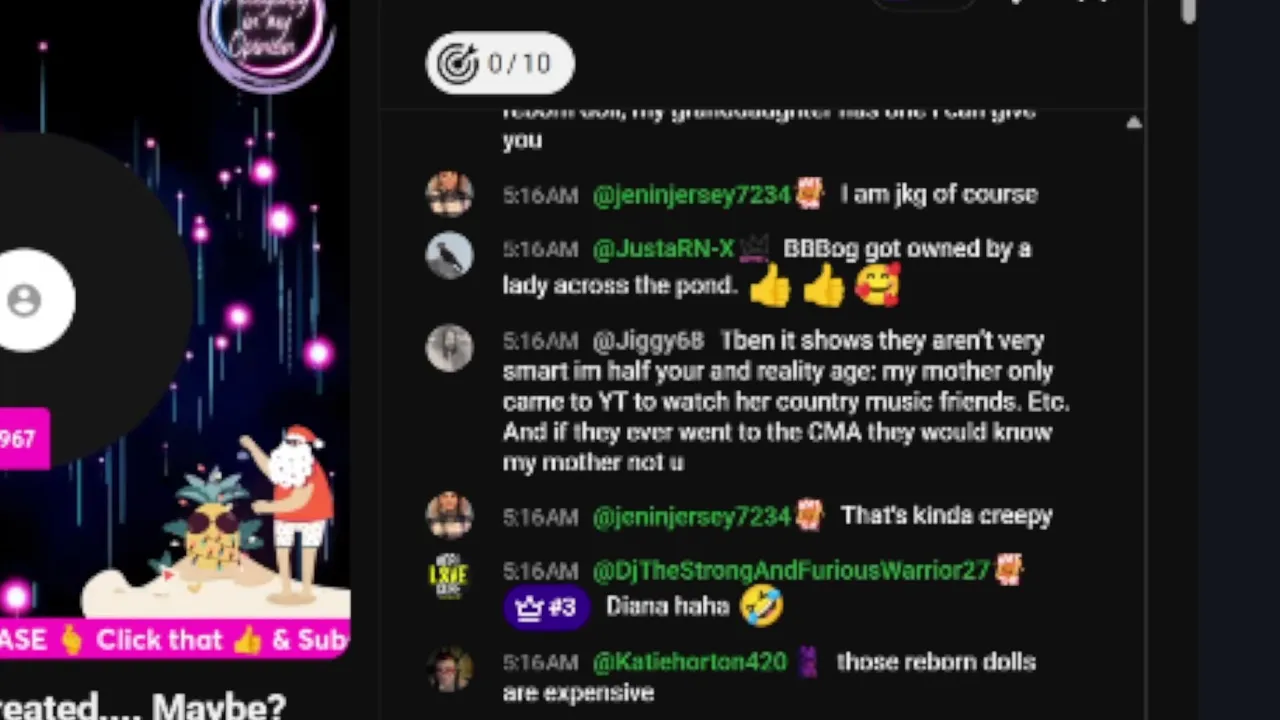Open the @Jiggy68 username link
This screenshot has width=1280, height=720.
click(648, 341)
